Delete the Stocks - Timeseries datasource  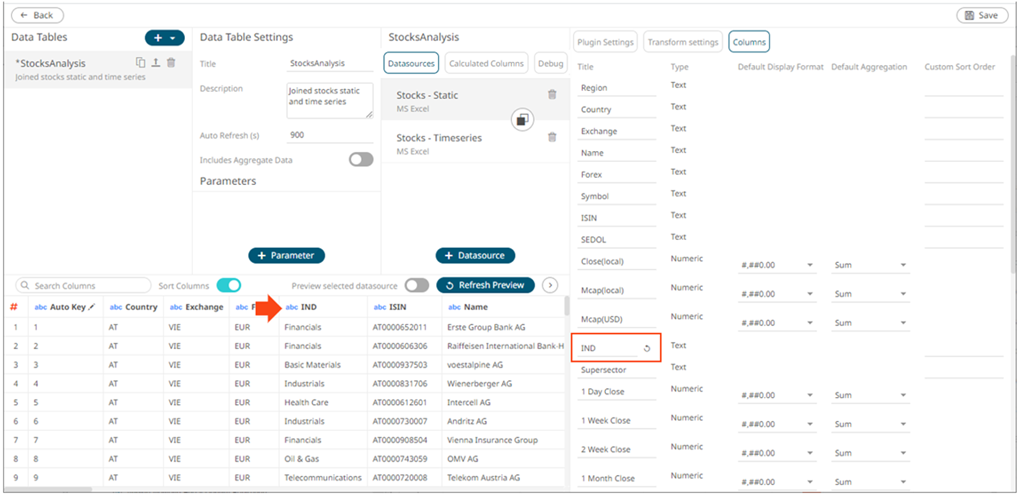click(552, 139)
